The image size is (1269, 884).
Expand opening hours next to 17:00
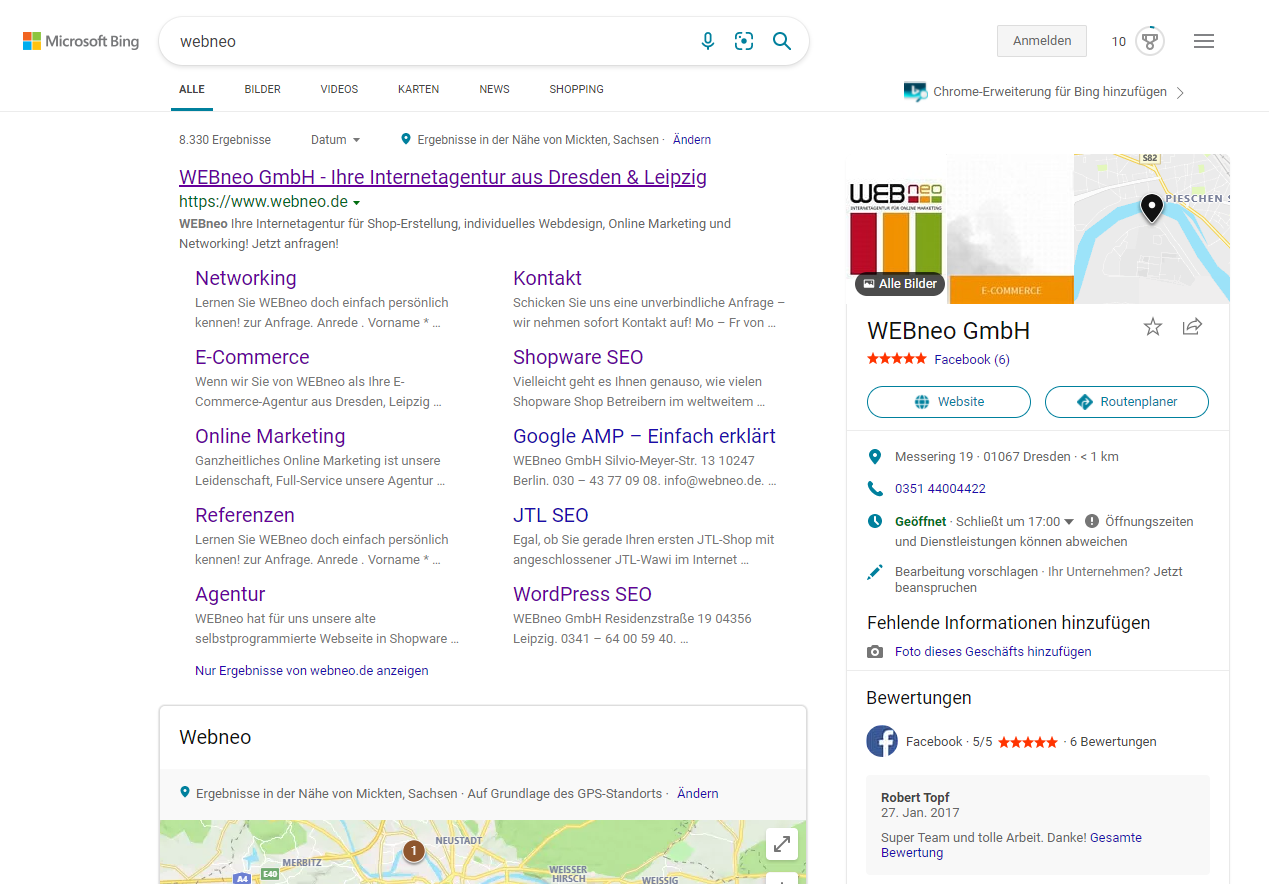[1069, 522]
